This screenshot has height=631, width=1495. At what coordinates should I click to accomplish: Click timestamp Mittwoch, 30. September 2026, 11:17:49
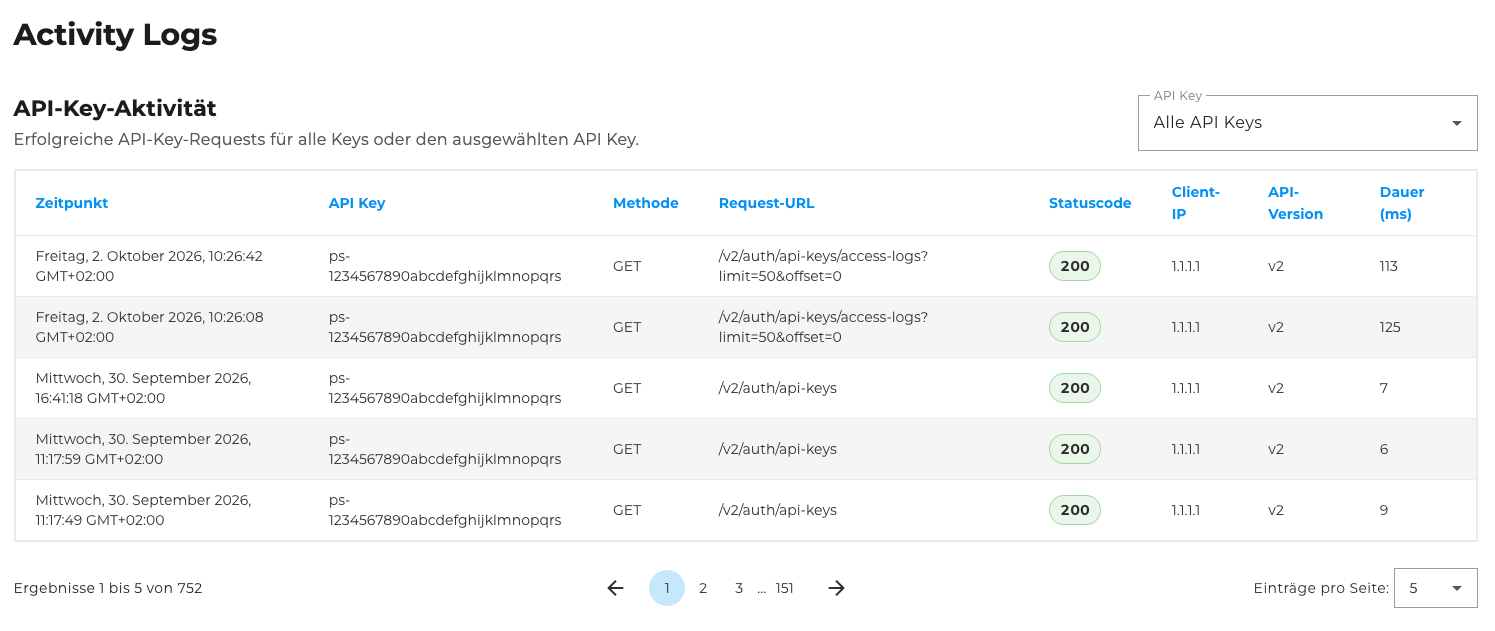[143, 510]
